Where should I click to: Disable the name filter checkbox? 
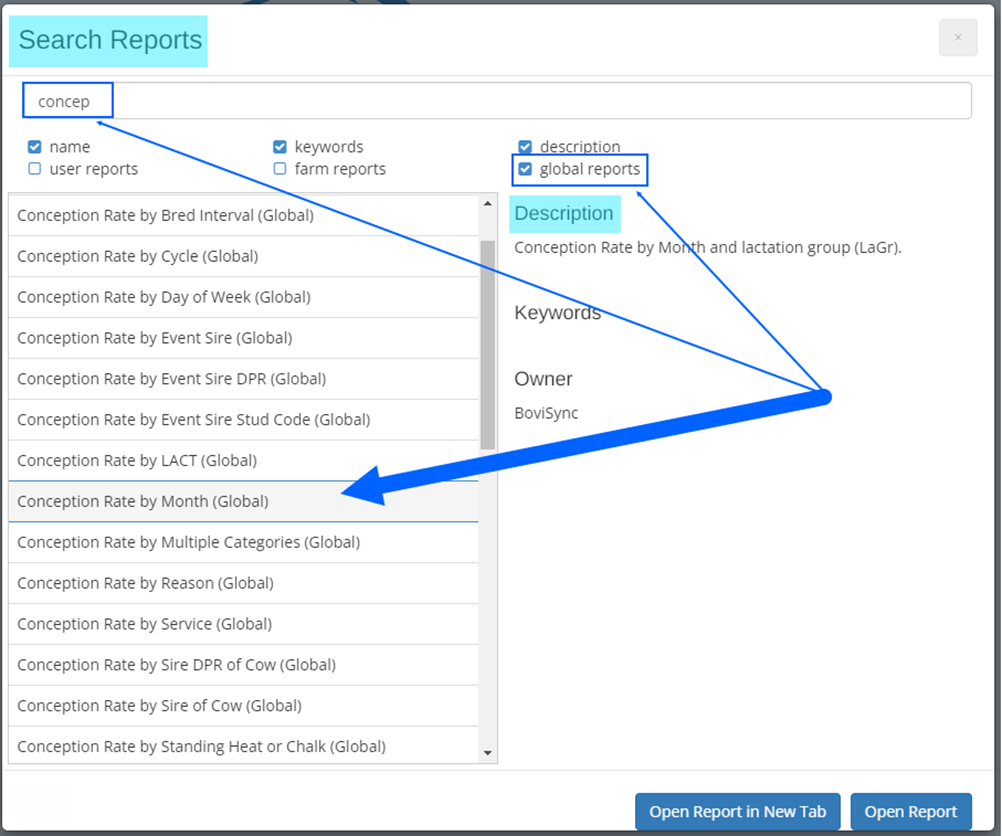(x=34, y=146)
